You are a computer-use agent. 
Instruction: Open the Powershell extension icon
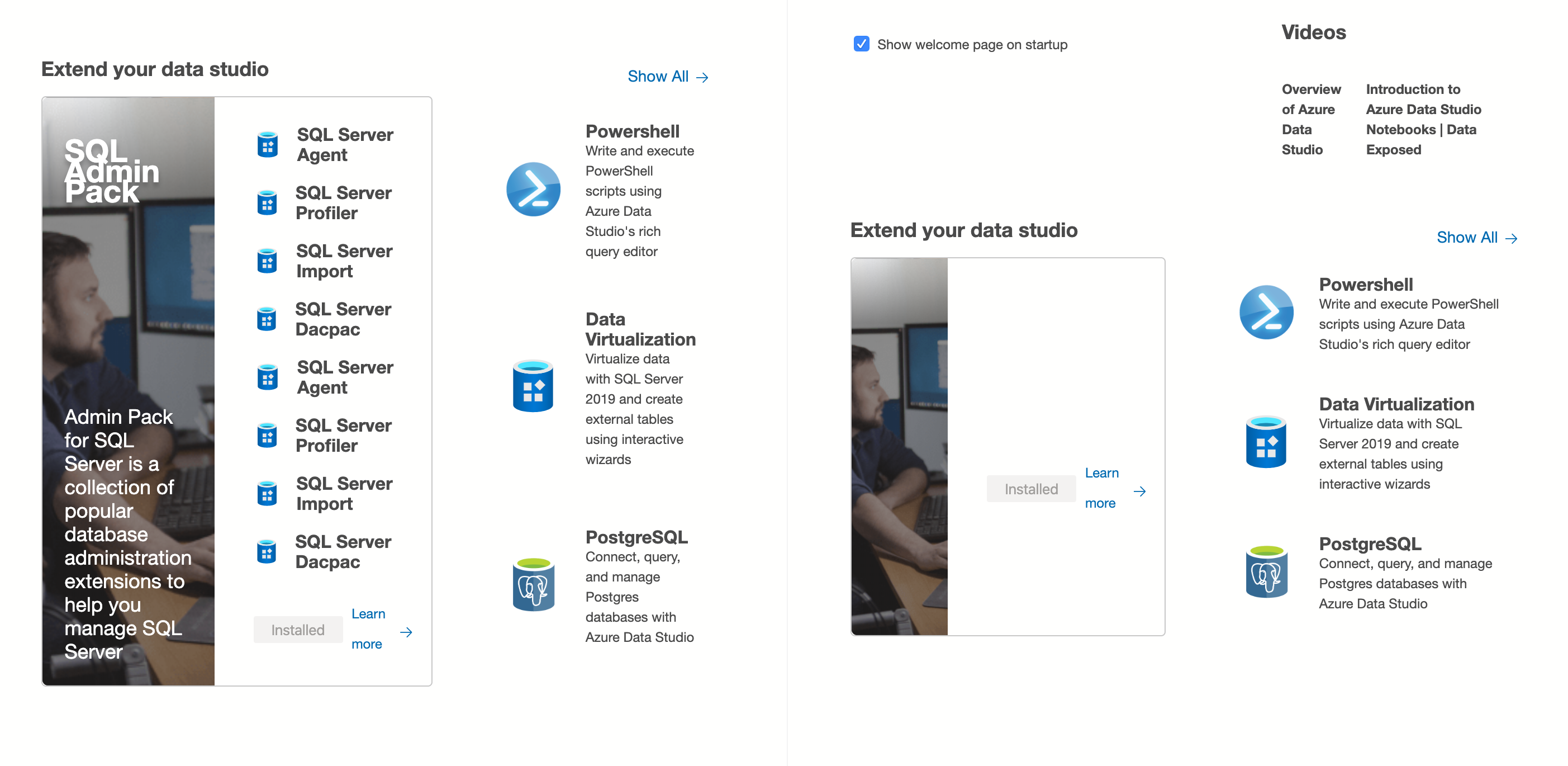(x=533, y=190)
